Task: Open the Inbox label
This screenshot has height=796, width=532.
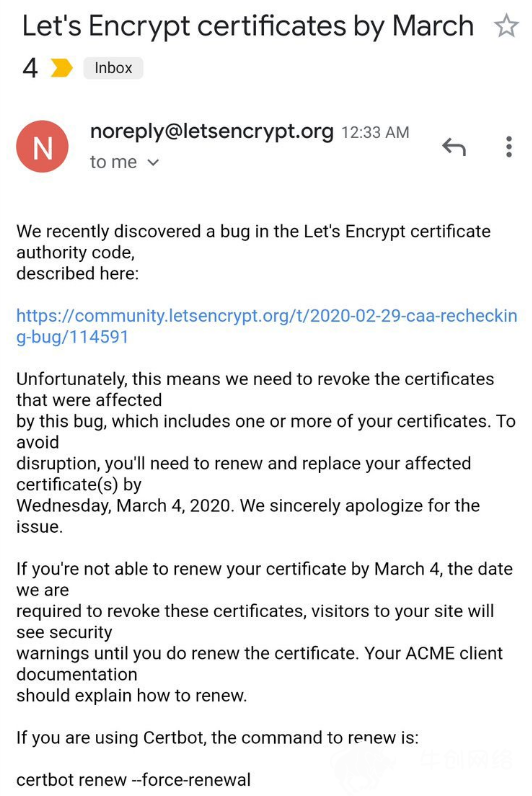Action: [113, 68]
